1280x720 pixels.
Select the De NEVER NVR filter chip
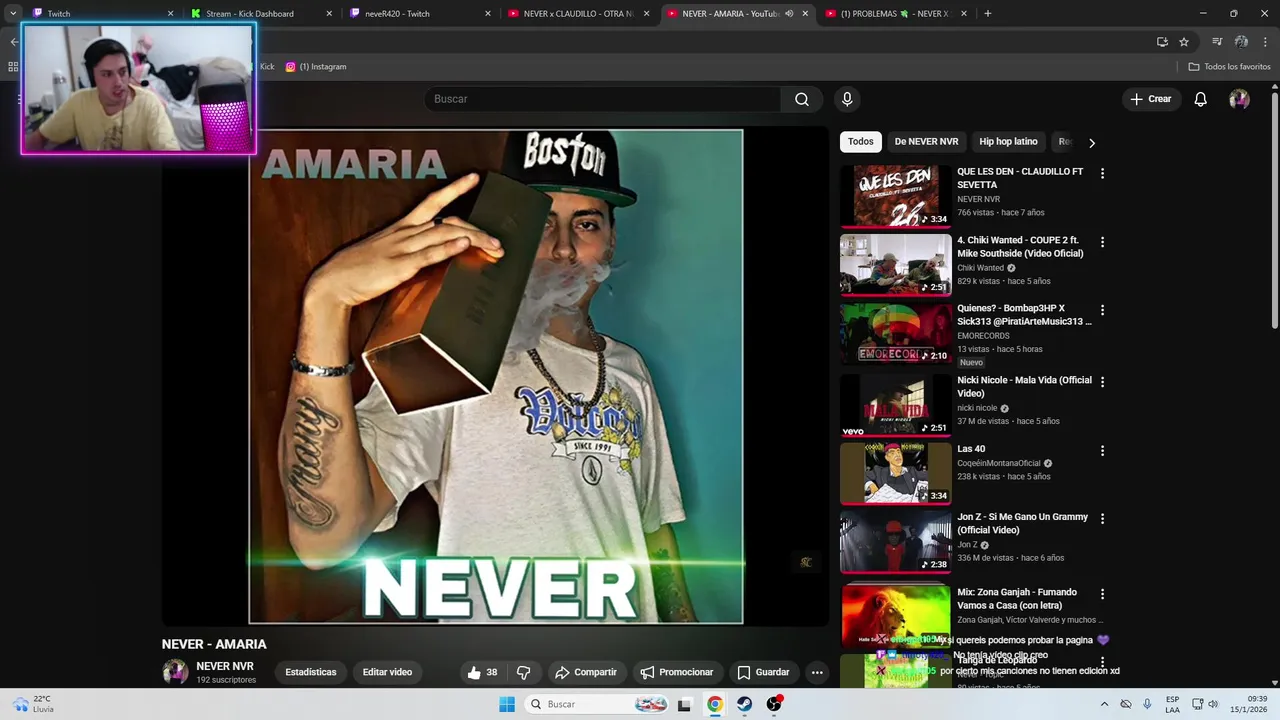coord(926,142)
